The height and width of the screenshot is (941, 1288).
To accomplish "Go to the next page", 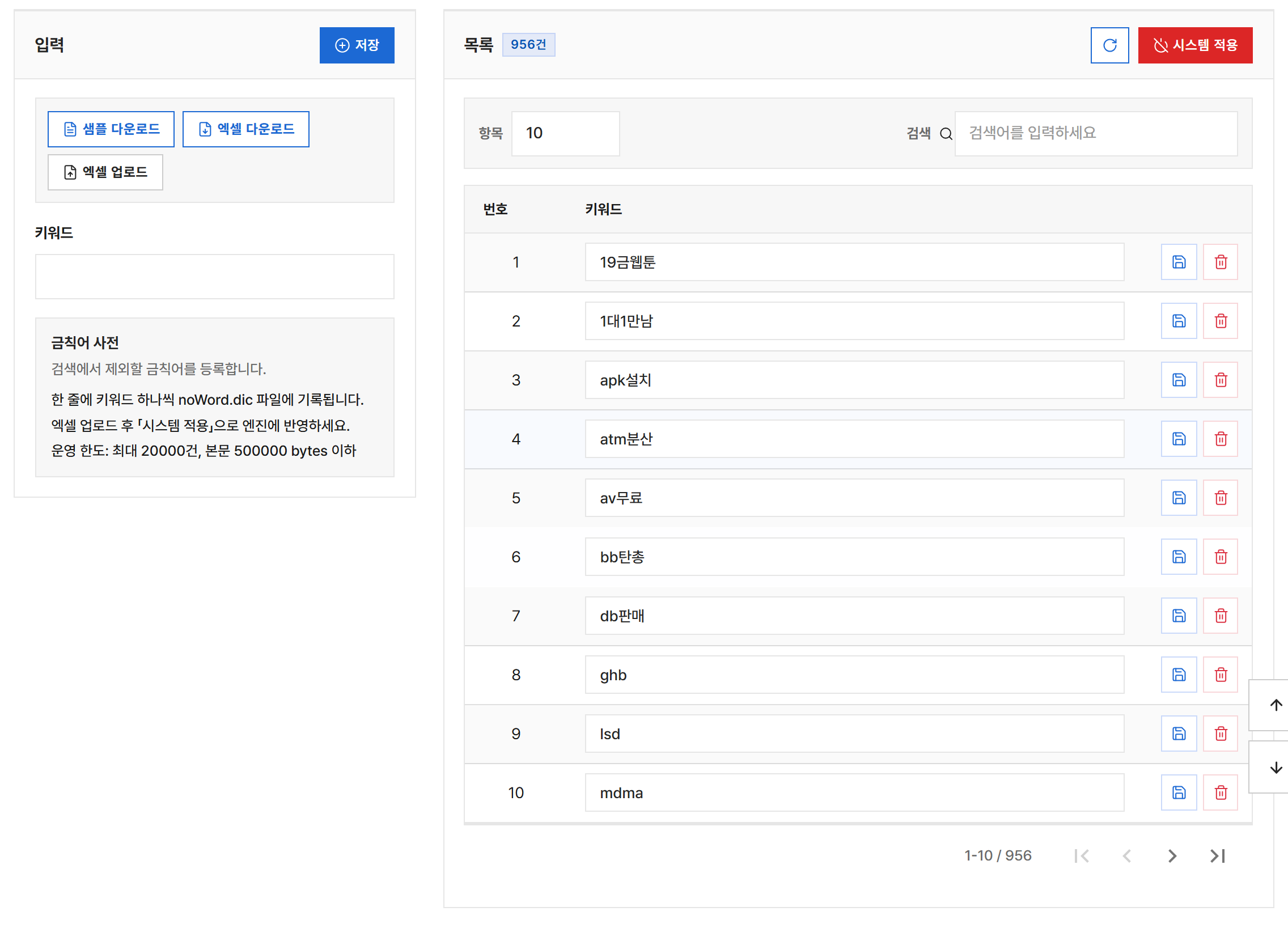I will click(1172, 856).
